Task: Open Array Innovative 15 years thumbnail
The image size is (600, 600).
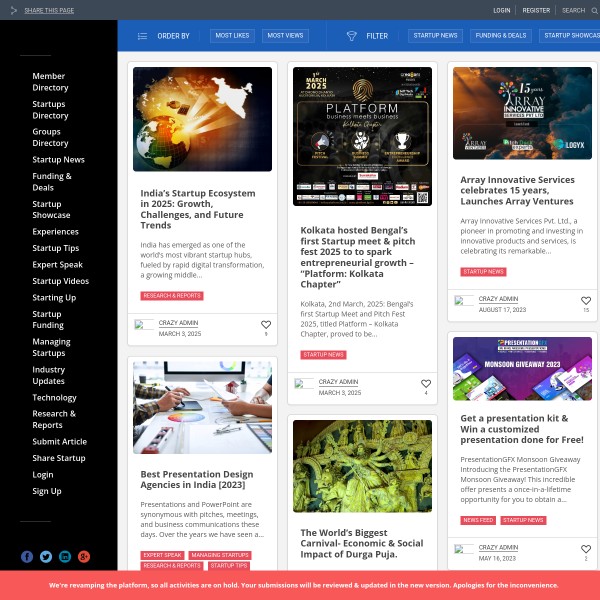Action: click(x=522, y=113)
